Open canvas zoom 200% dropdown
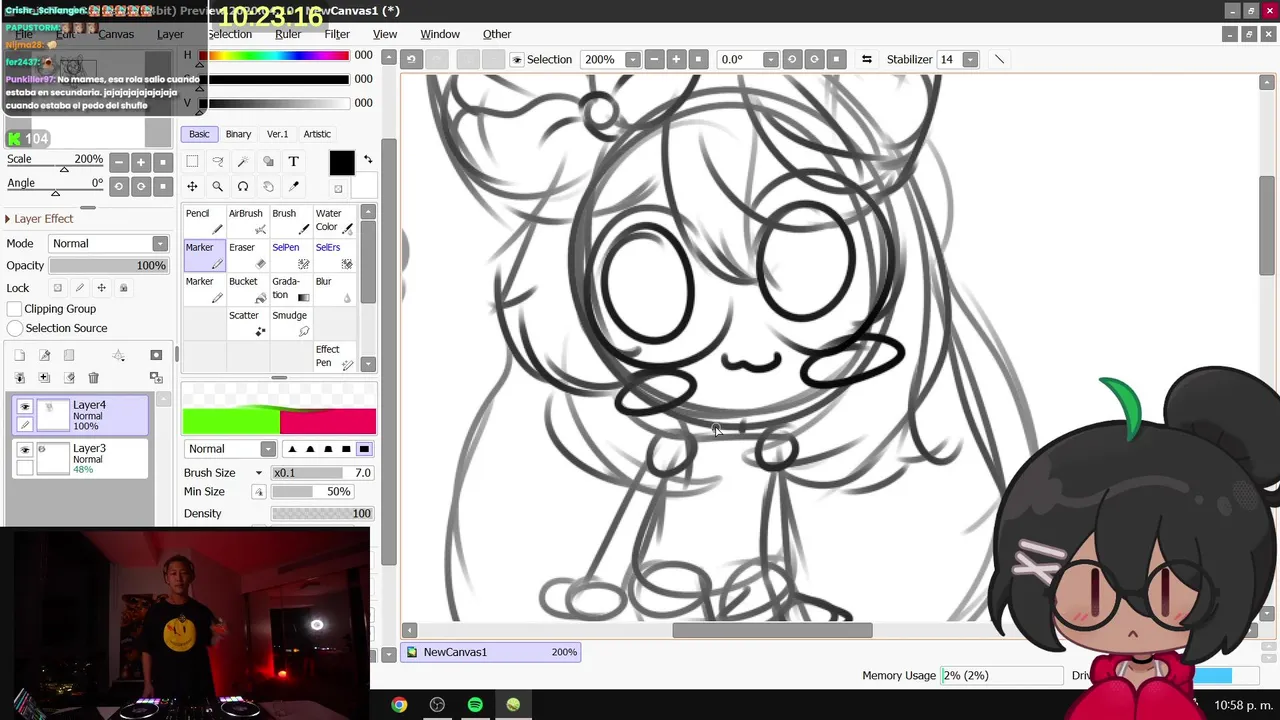 632,60
